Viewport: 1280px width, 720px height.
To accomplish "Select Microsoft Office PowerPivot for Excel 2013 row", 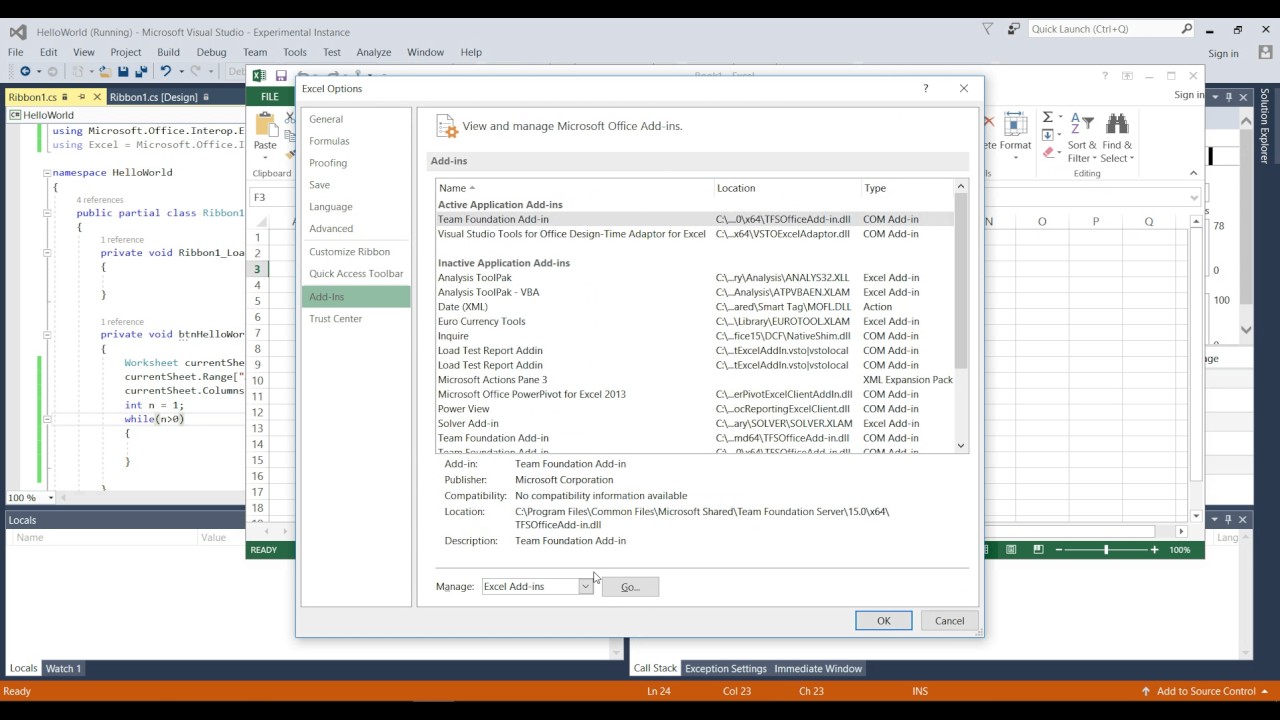I will [x=694, y=394].
